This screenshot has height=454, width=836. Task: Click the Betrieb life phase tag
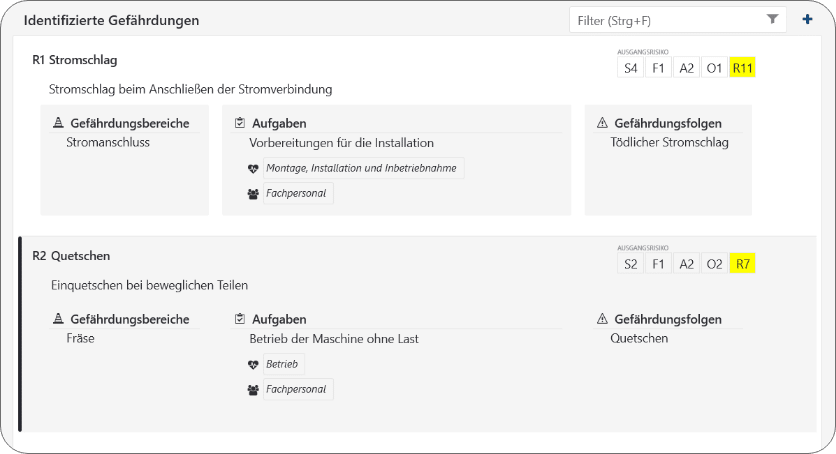[284, 364]
